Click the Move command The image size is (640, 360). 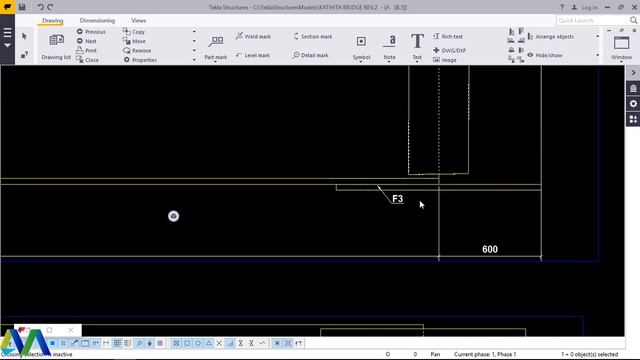coord(134,41)
